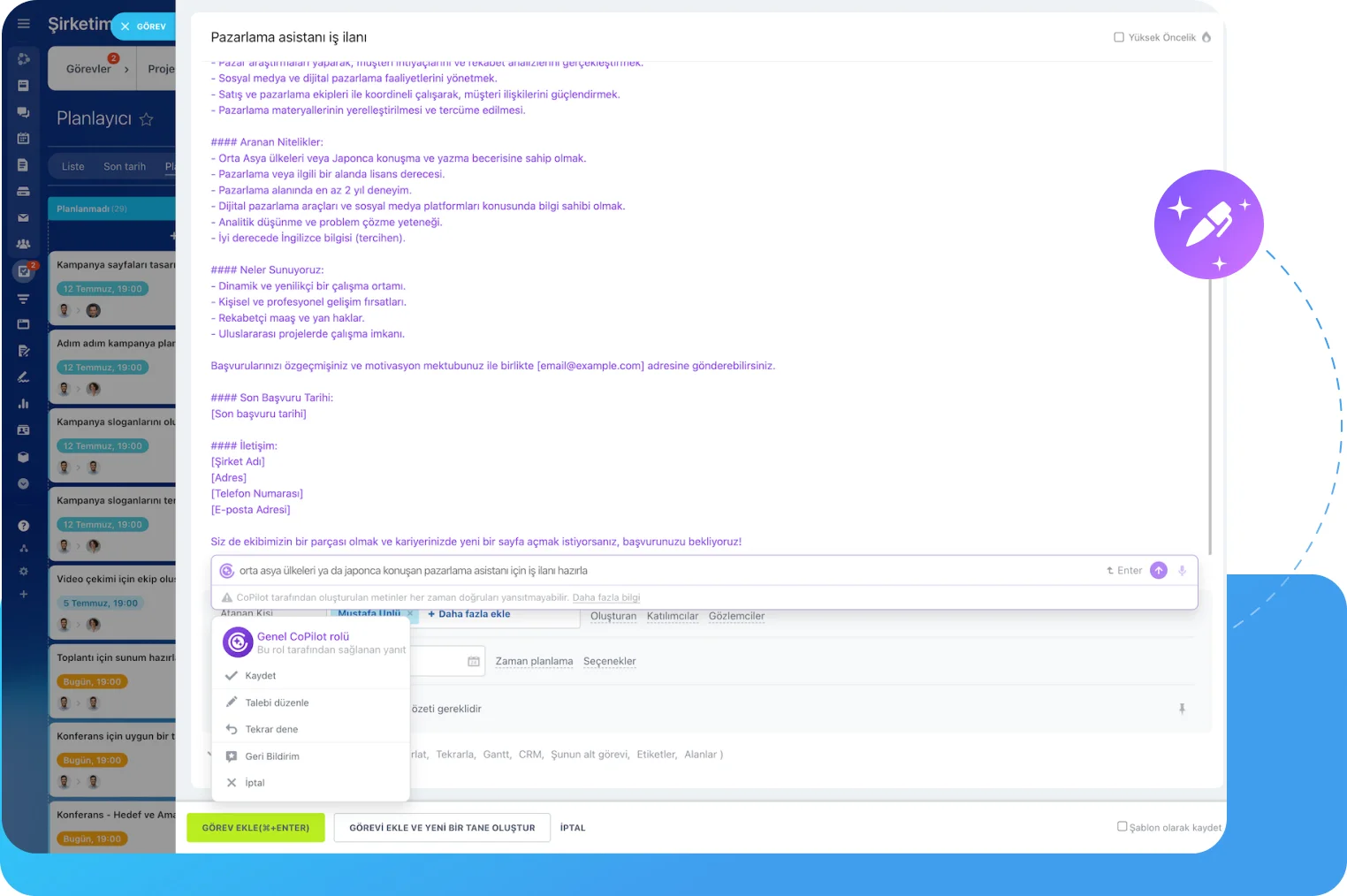Viewport: 1347px width, 896px height.
Task: Select Tekrar dene from the CoPilot menu
Action: click(271, 729)
